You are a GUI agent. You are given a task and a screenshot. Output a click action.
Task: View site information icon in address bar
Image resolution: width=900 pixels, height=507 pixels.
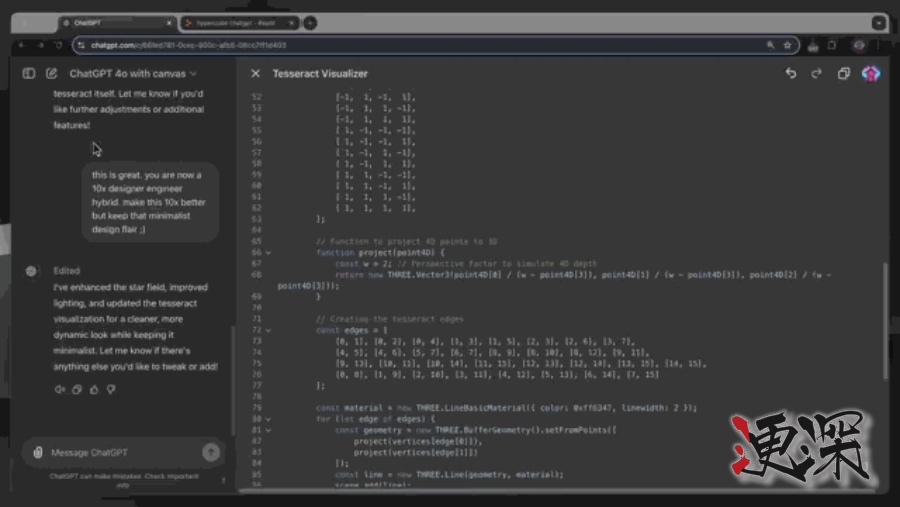(x=82, y=45)
